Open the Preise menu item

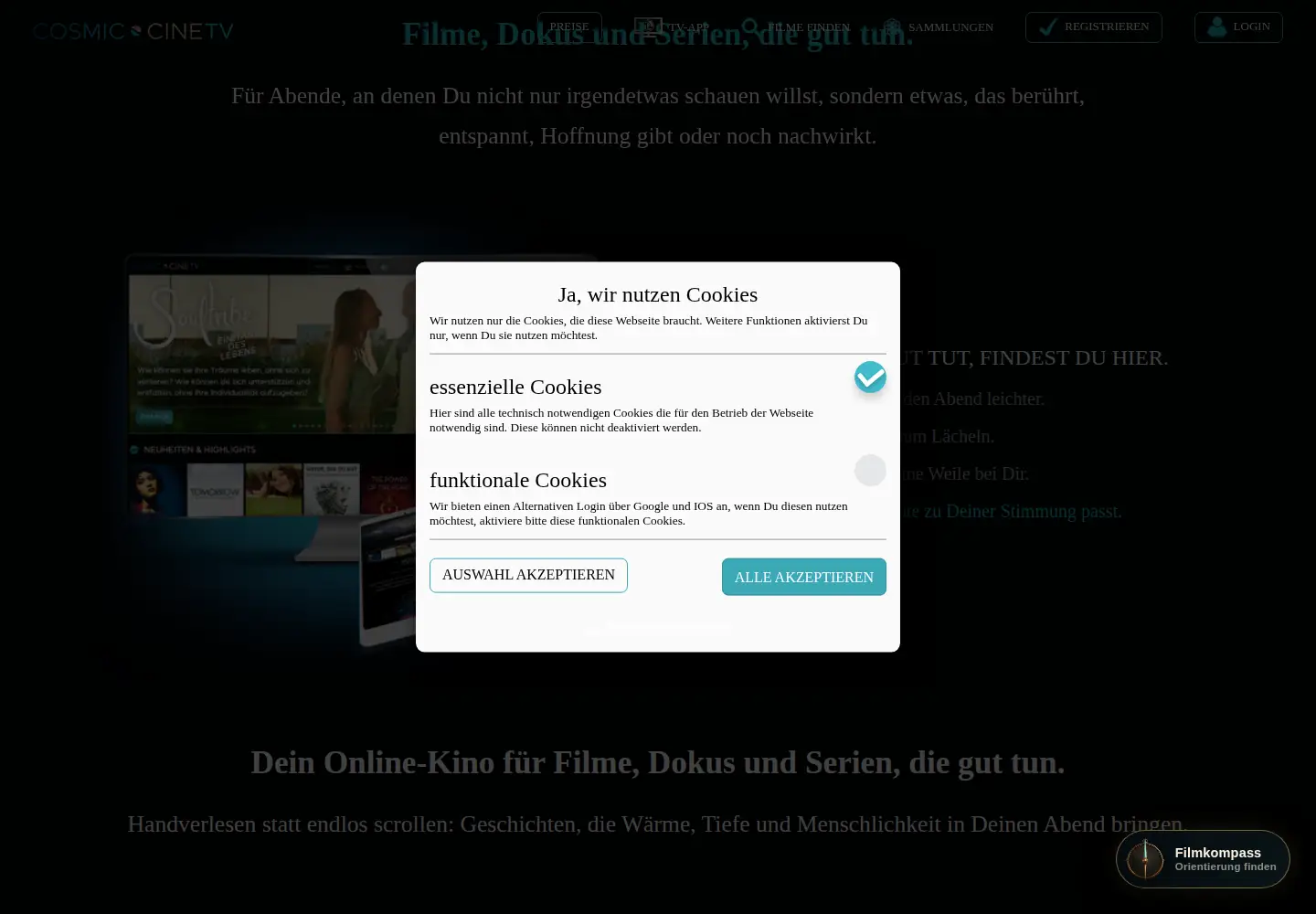pos(569,27)
